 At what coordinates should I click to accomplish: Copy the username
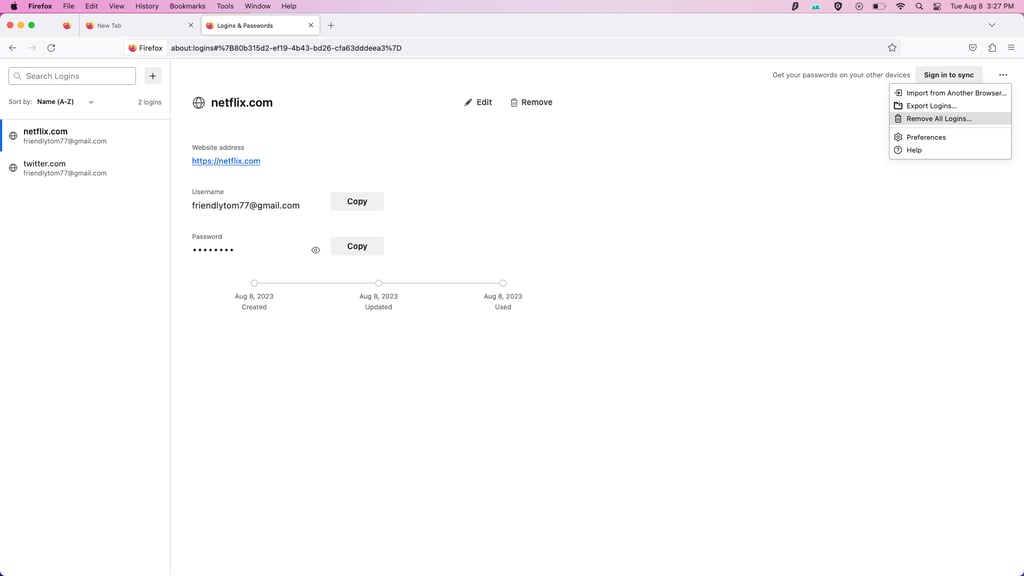[x=357, y=201]
